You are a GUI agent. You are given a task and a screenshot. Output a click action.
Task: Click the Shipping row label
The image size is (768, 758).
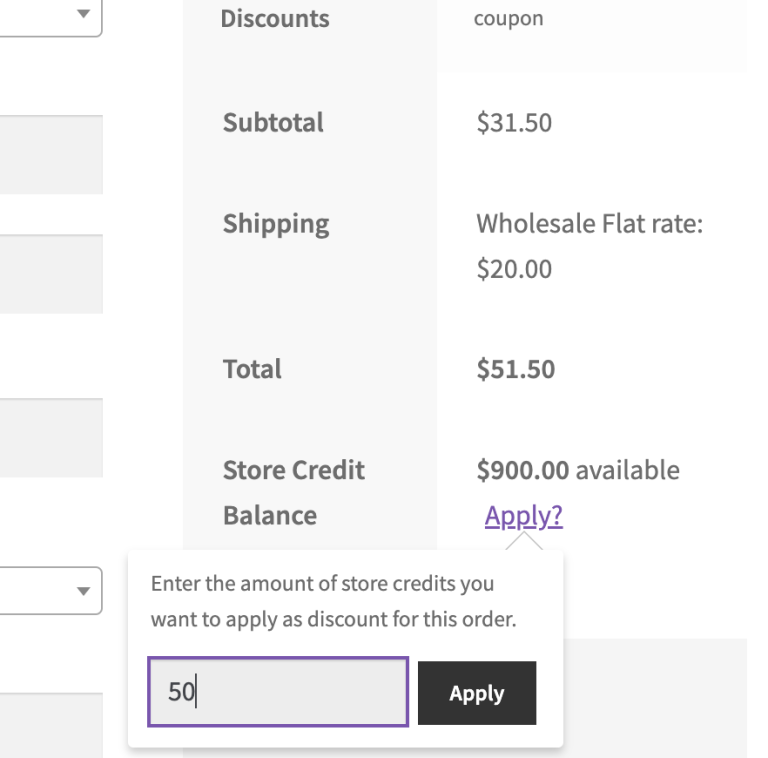[276, 223]
